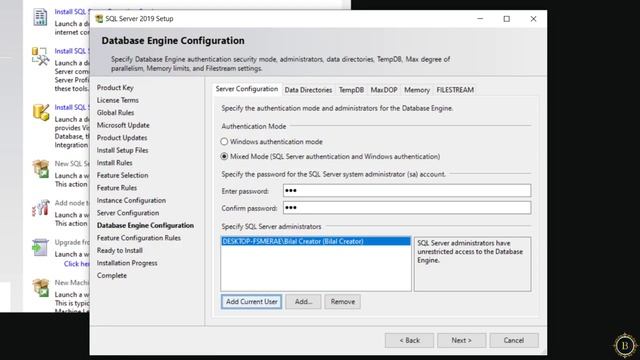Image resolution: width=640 pixels, height=360 pixels.
Task: Click Global Rules step in sidebar
Action: point(116,113)
